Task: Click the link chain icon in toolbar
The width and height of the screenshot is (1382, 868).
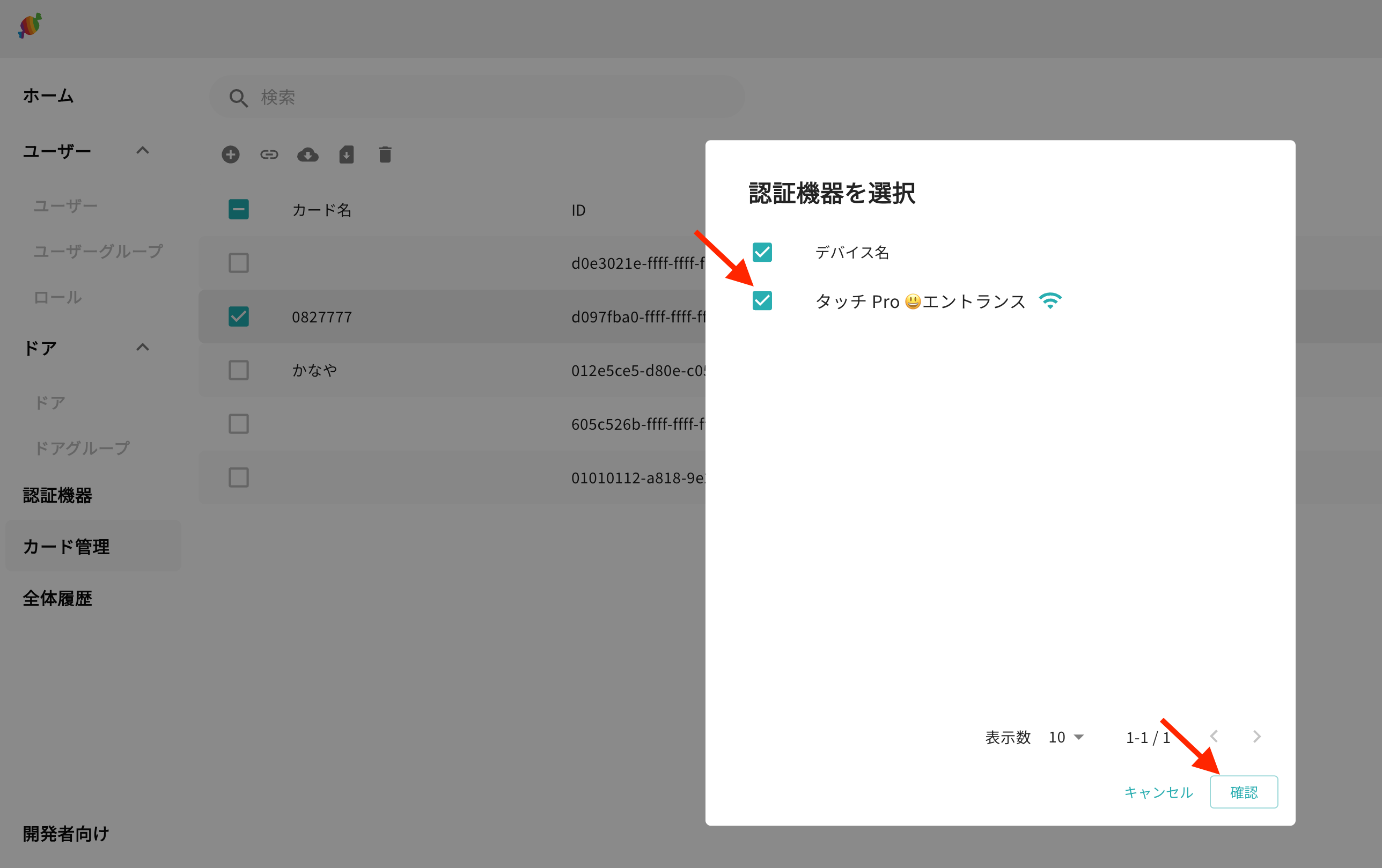Action: [269, 155]
